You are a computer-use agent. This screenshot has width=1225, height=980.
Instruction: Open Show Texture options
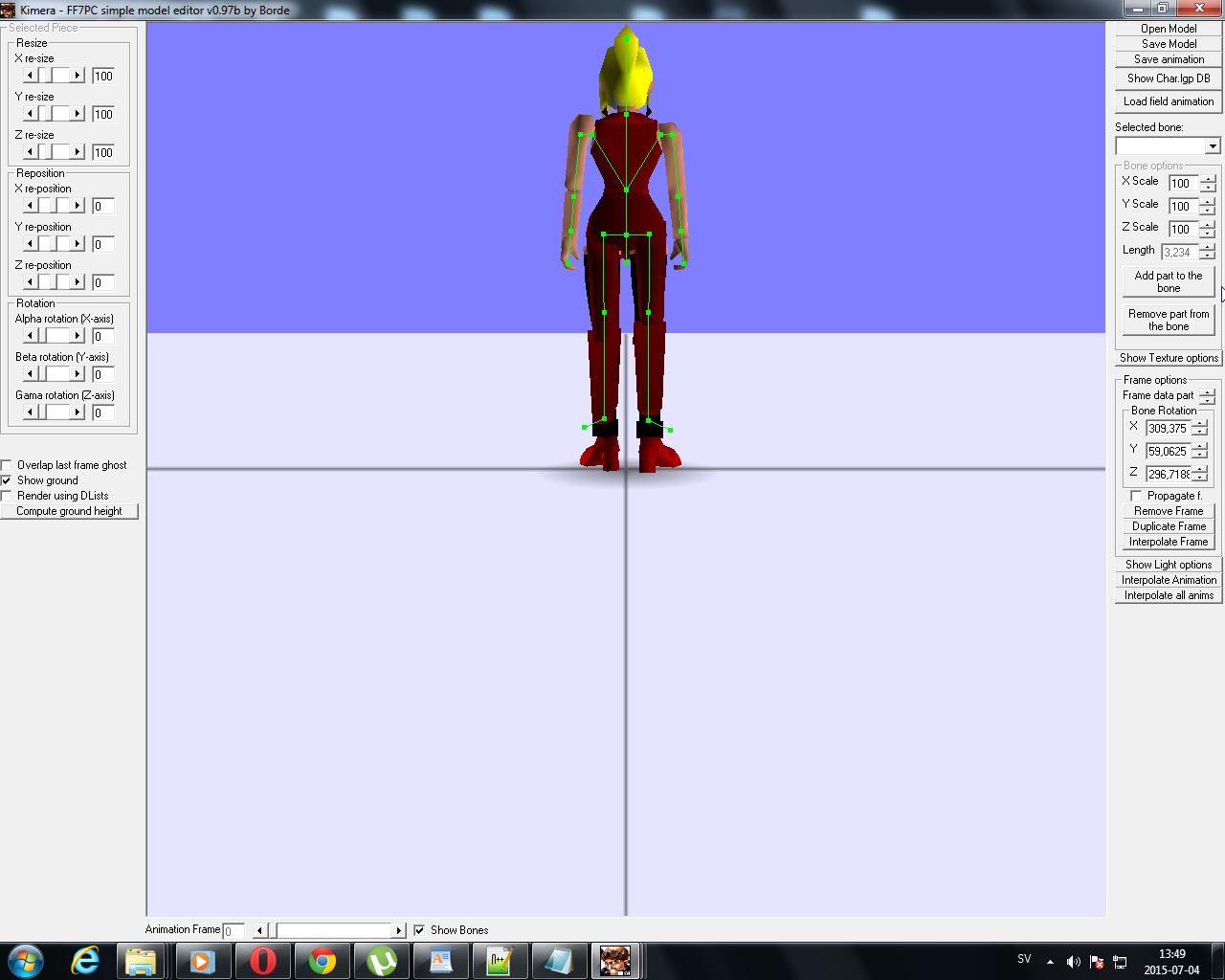1169,358
